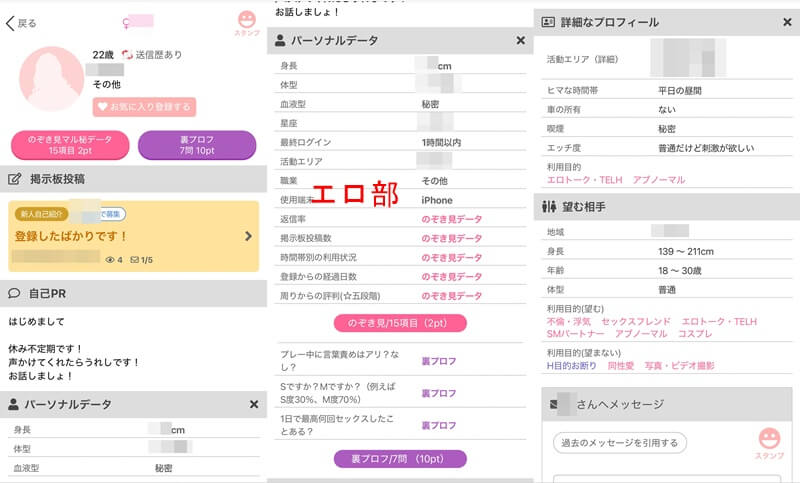
Task: Click the のぞき見/15項目（2pt）pink button
Action: (400, 323)
